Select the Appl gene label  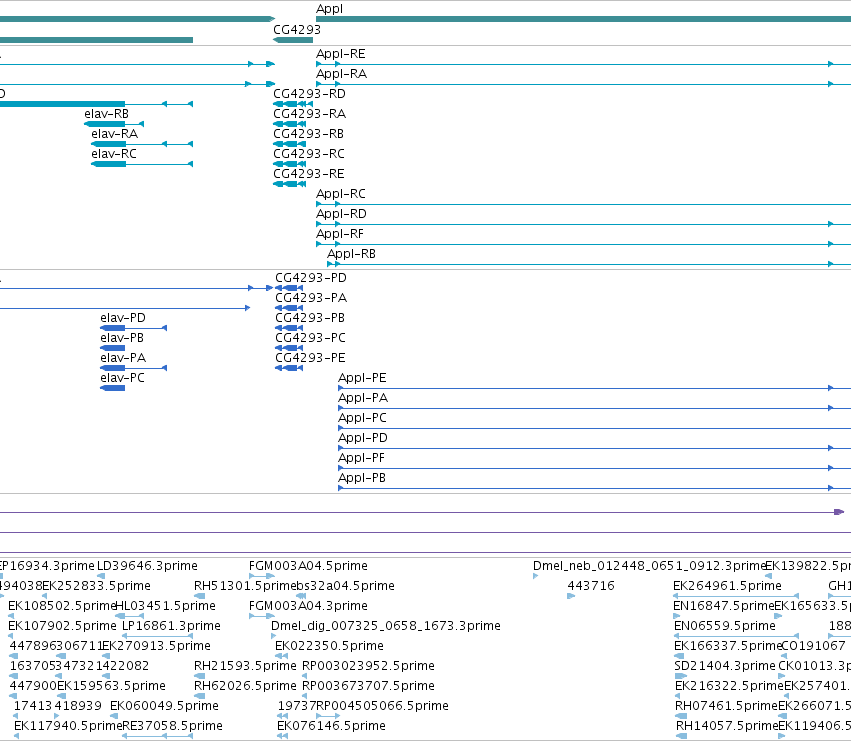[x=329, y=9]
